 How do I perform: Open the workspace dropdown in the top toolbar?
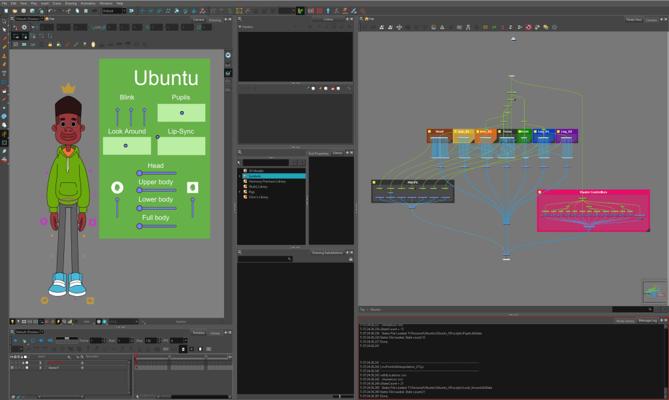pos(114,11)
